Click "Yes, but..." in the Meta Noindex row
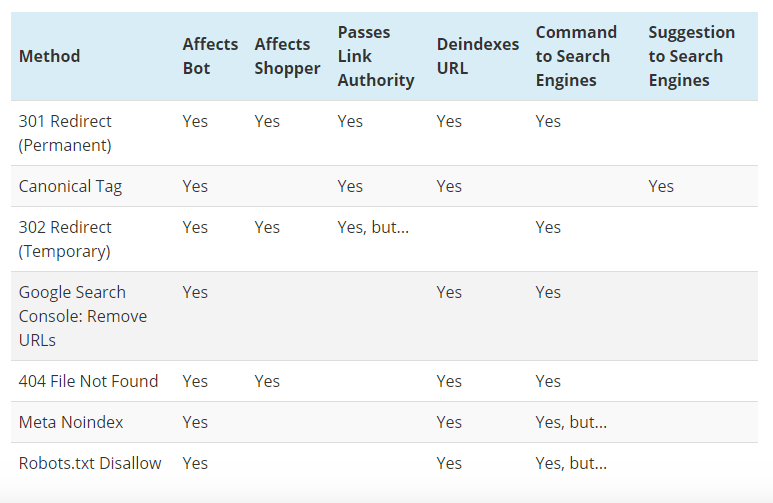 tap(571, 422)
